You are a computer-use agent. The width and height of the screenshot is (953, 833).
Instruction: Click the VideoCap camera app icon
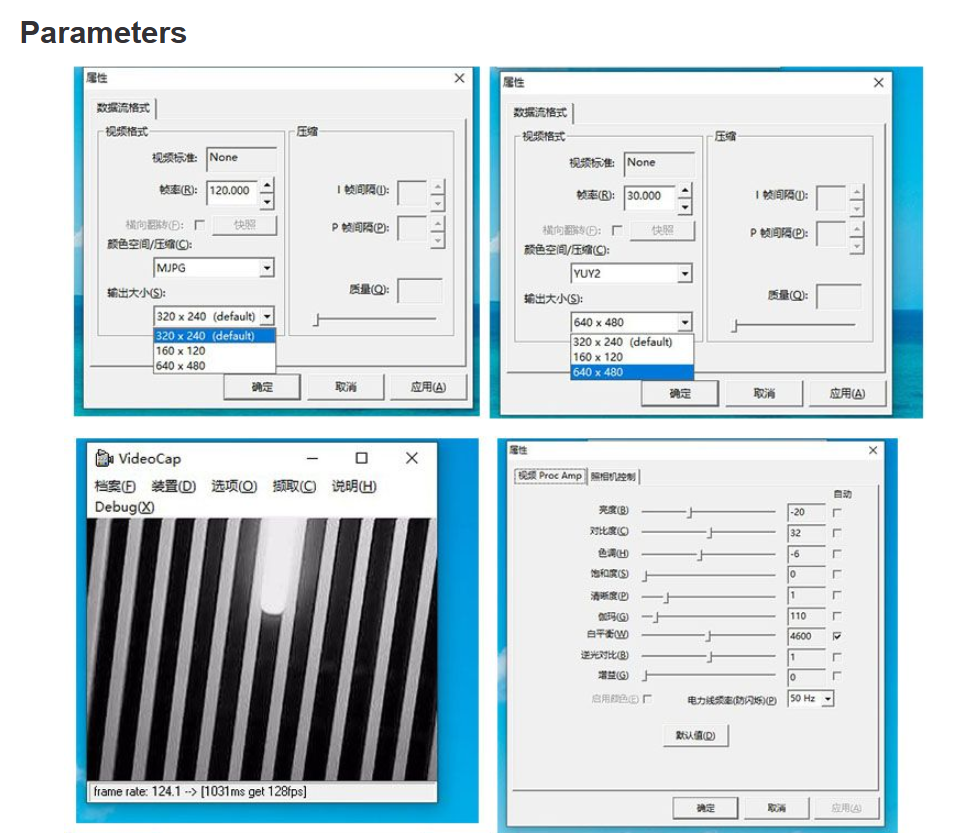point(105,458)
